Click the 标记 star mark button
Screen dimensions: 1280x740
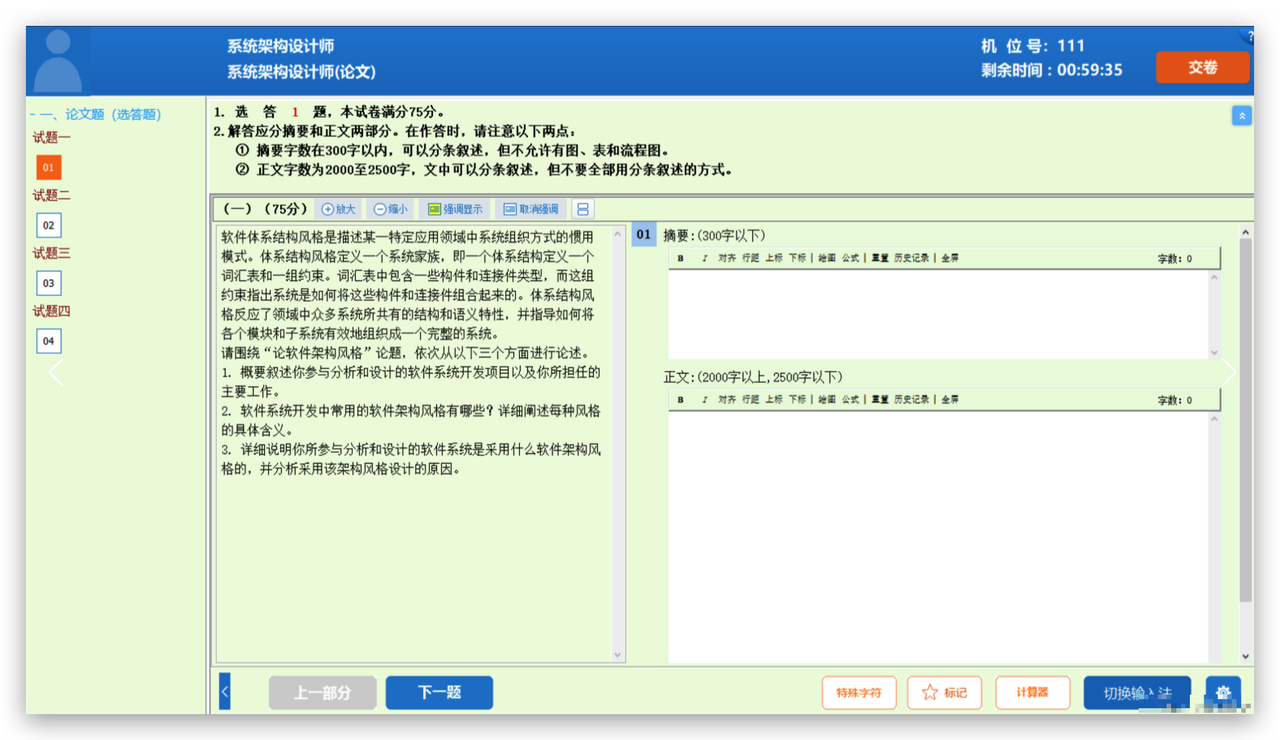pos(944,692)
